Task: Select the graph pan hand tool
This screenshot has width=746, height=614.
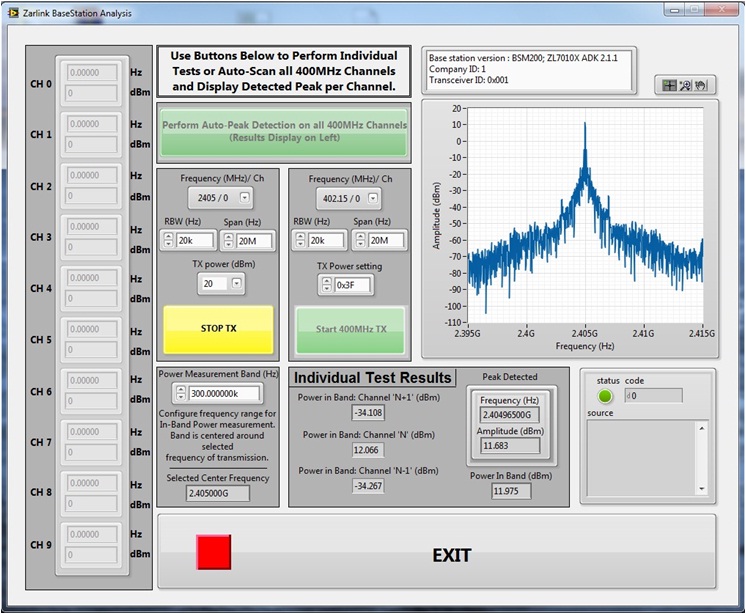Action: click(701, 85)
